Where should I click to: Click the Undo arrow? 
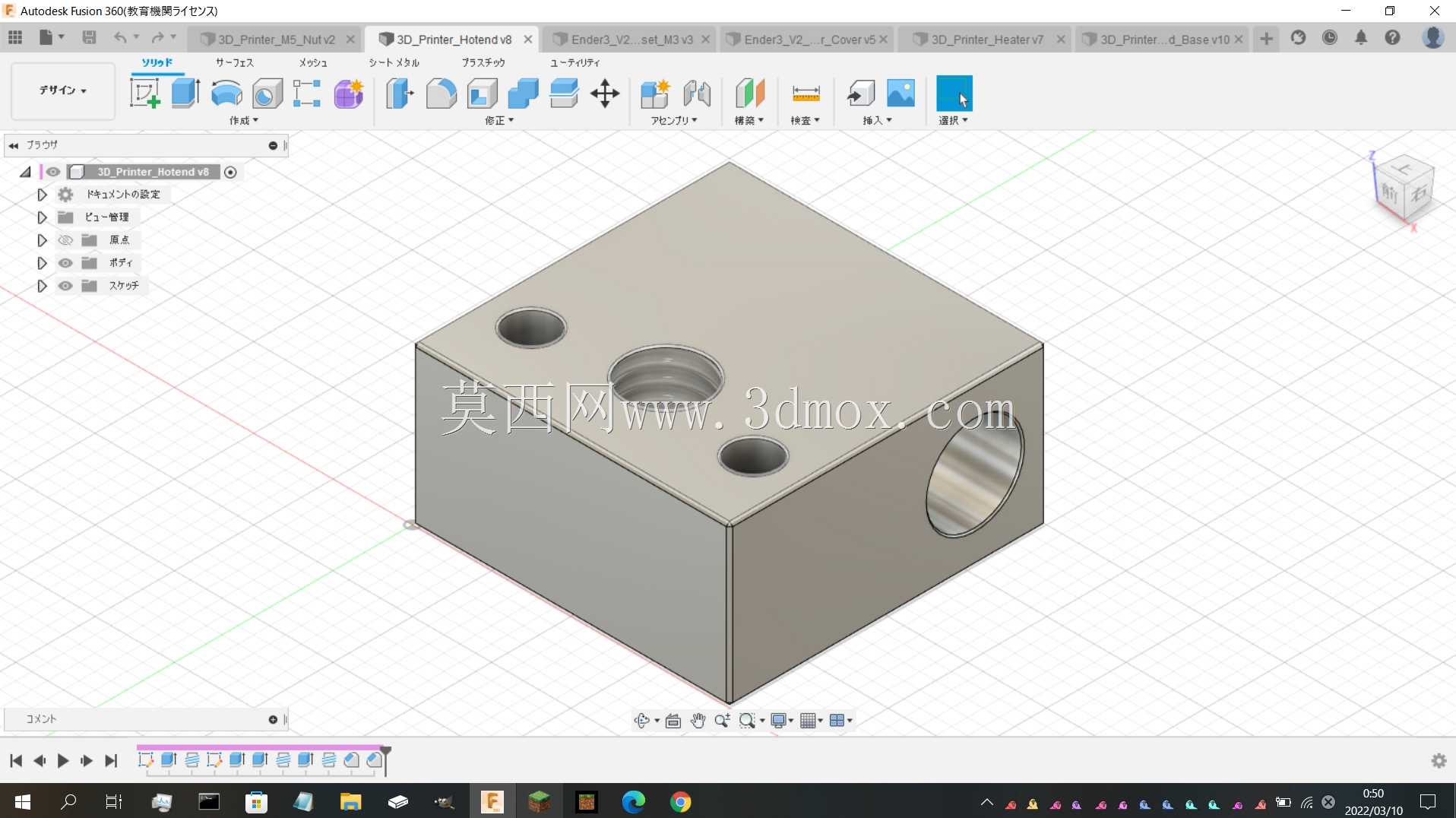pyautogui.click(x=120, y=37)
